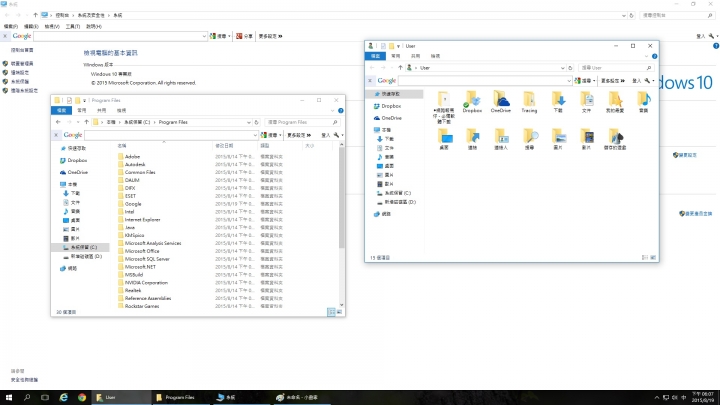Open recent locations dropdown in Program Files navigation

click(78, 122)
